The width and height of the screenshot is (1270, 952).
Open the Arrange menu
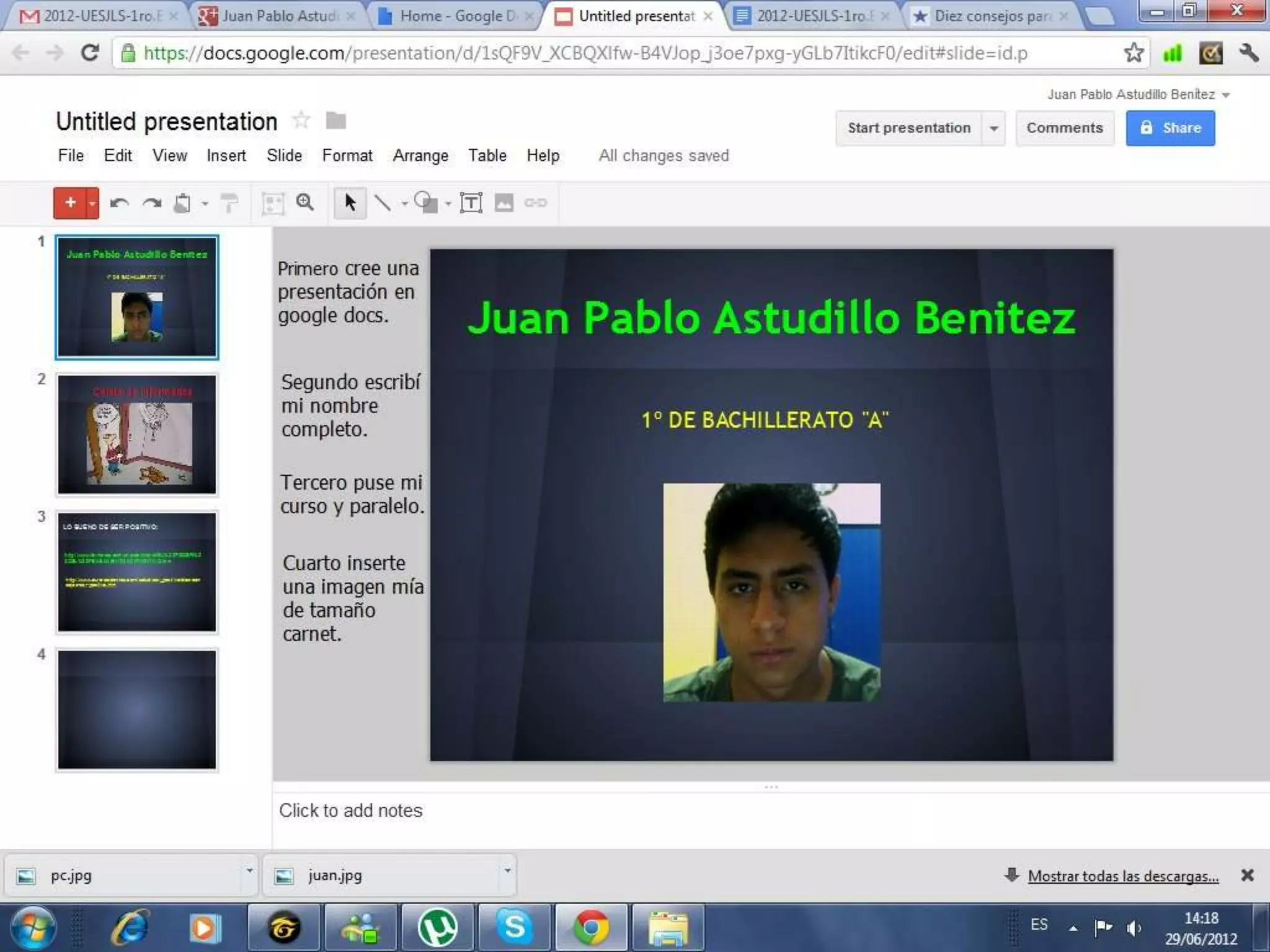tap(420, 156)
